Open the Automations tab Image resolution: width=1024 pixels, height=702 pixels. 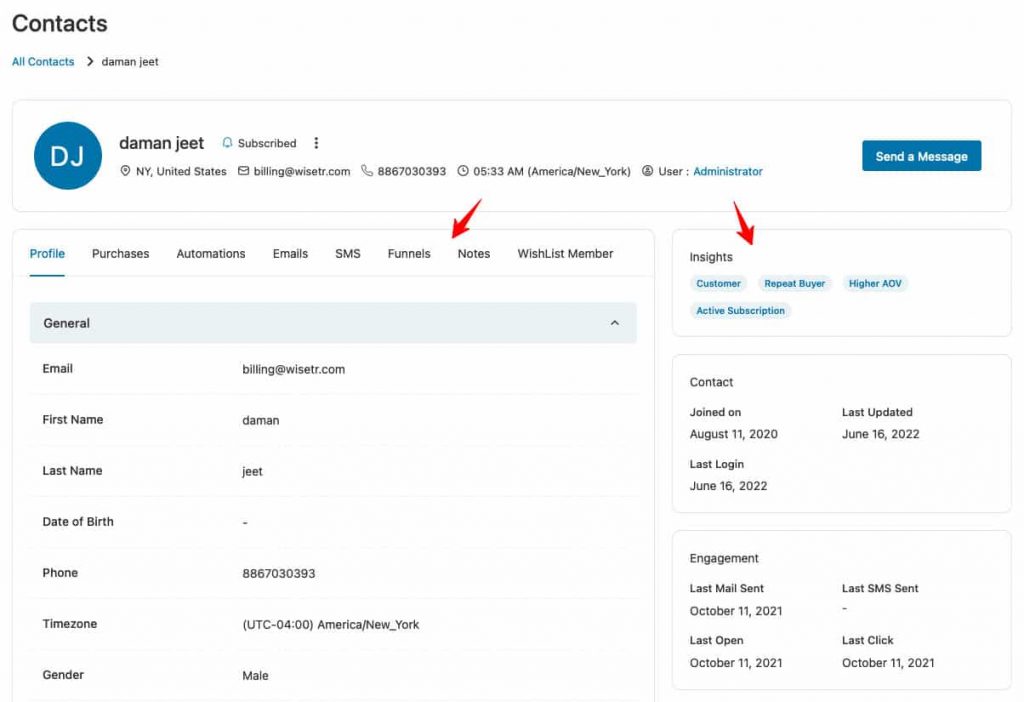click(x=211, y=253)
